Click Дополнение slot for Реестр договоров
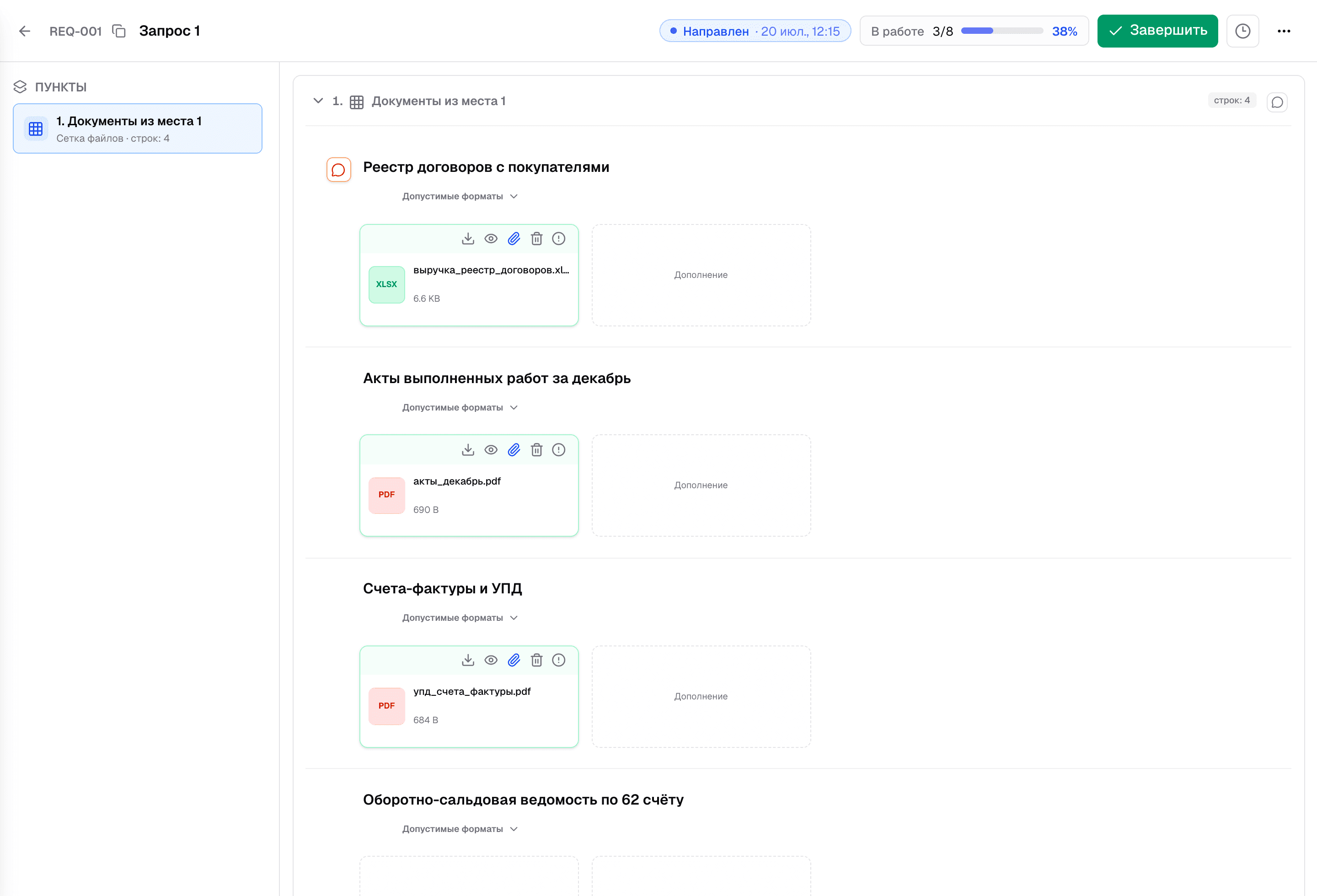The height and width of the screenshot is (896, 1317). coord(701,275)
